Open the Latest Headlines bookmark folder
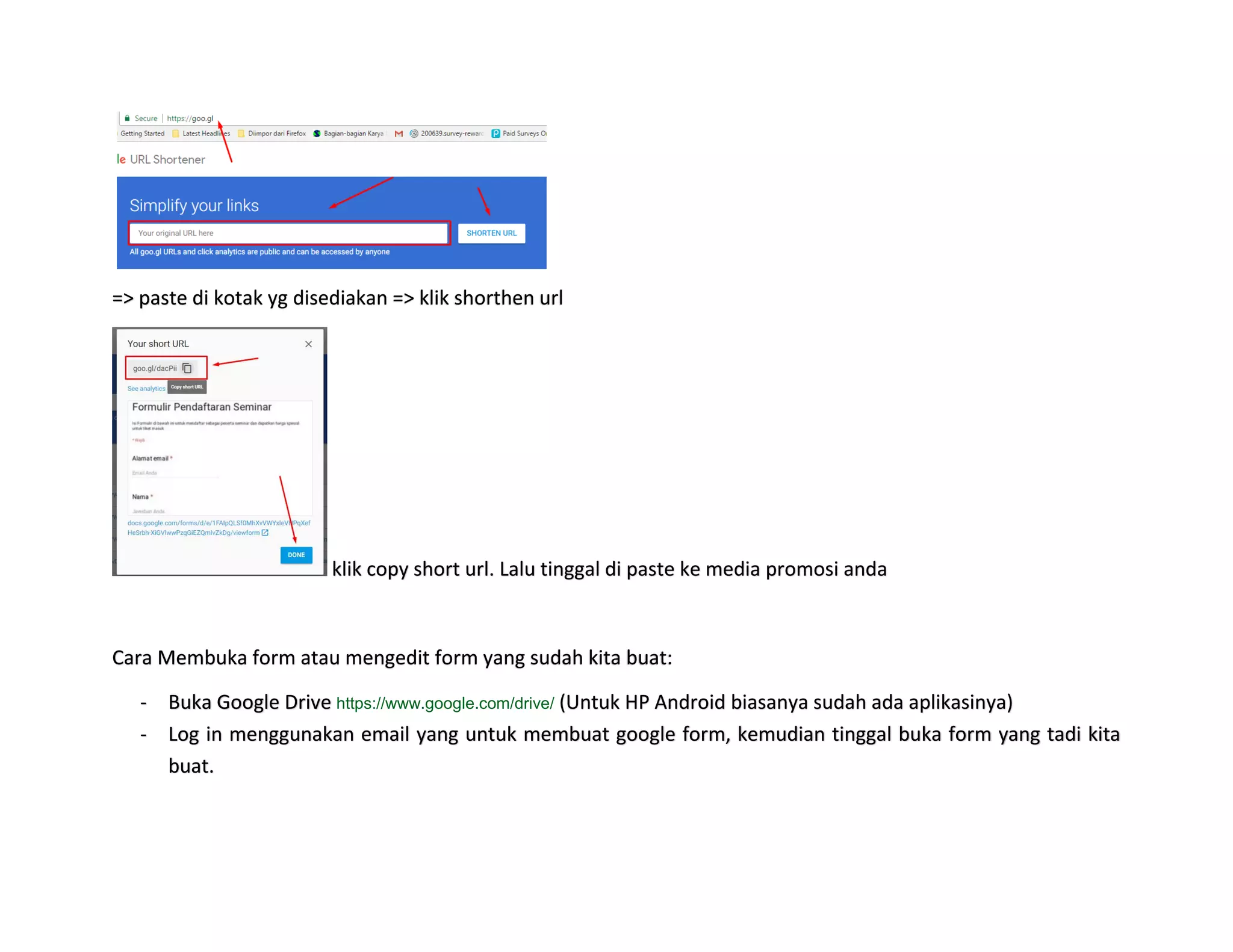This screenshot has width=1233, height=952. point(201,134)
